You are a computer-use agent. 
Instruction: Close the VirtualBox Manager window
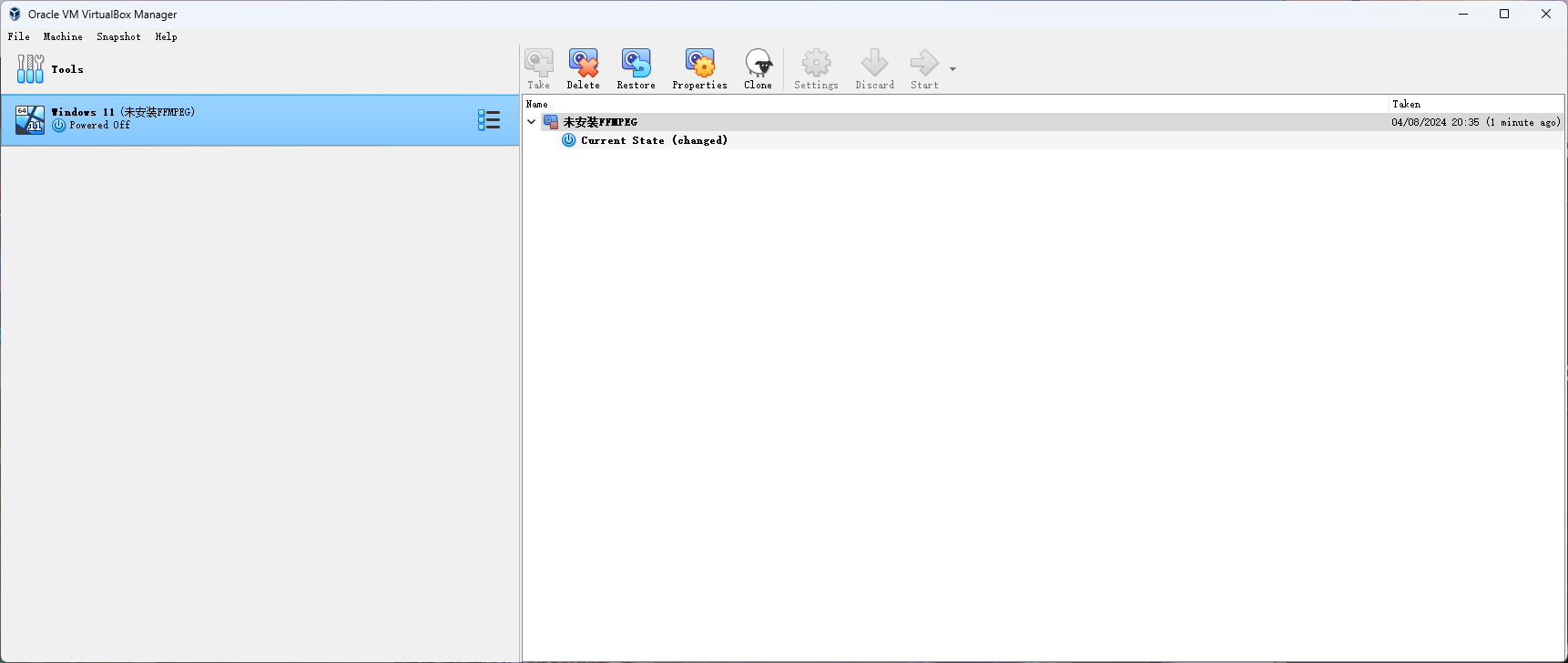click(x=1546, y=14)
